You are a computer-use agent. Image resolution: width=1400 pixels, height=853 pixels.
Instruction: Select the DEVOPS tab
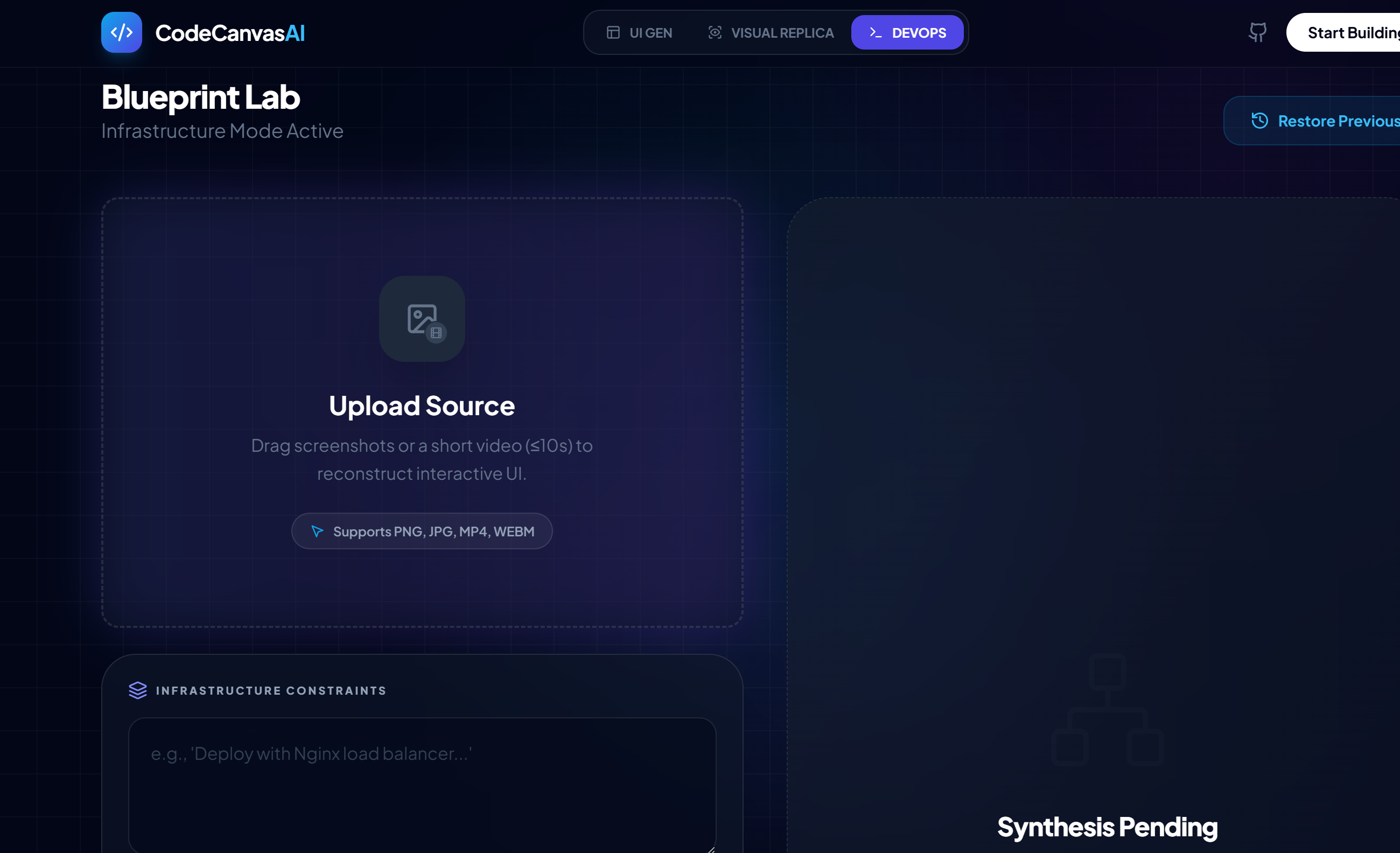click(907, 33)
